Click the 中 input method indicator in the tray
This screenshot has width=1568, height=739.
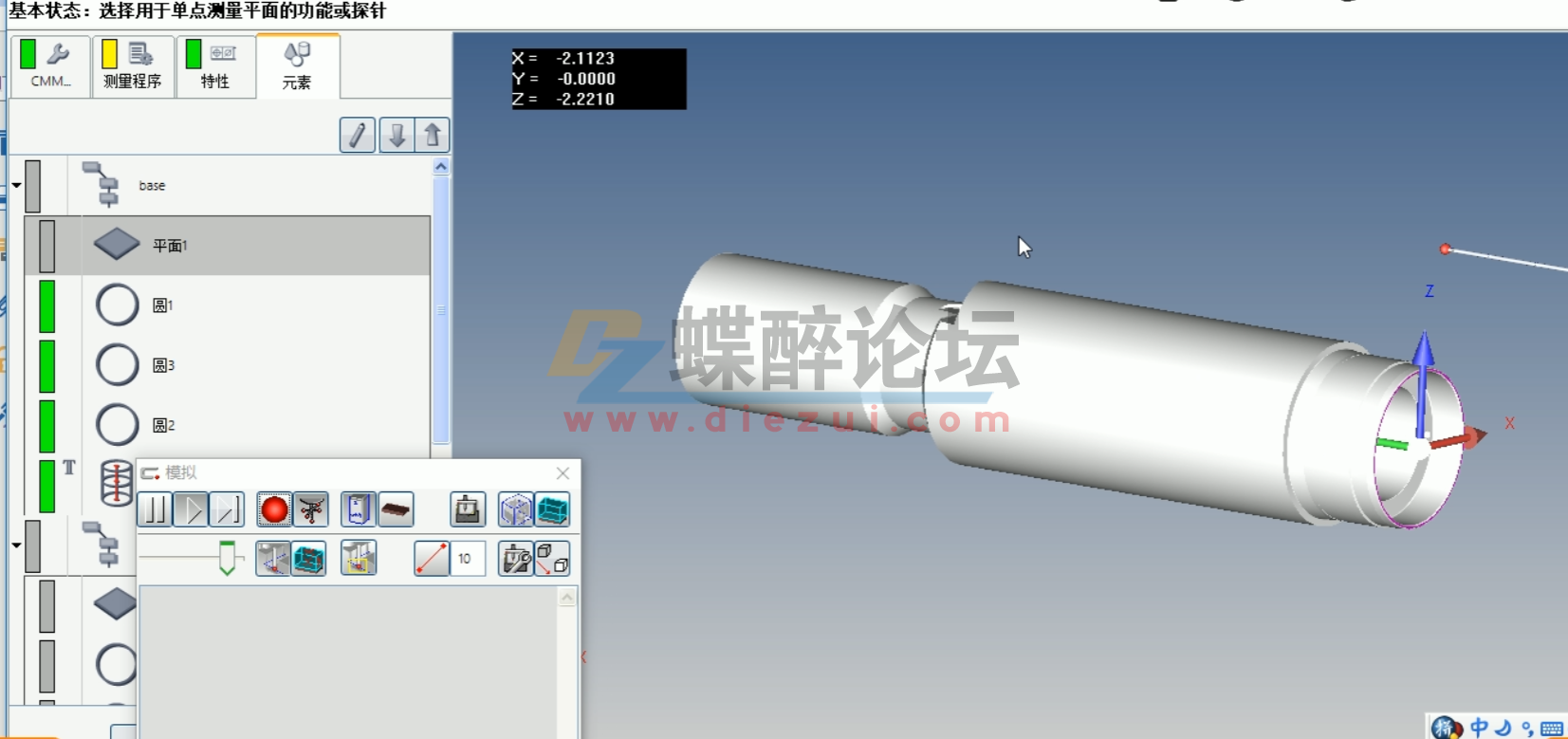[1479, 728]
